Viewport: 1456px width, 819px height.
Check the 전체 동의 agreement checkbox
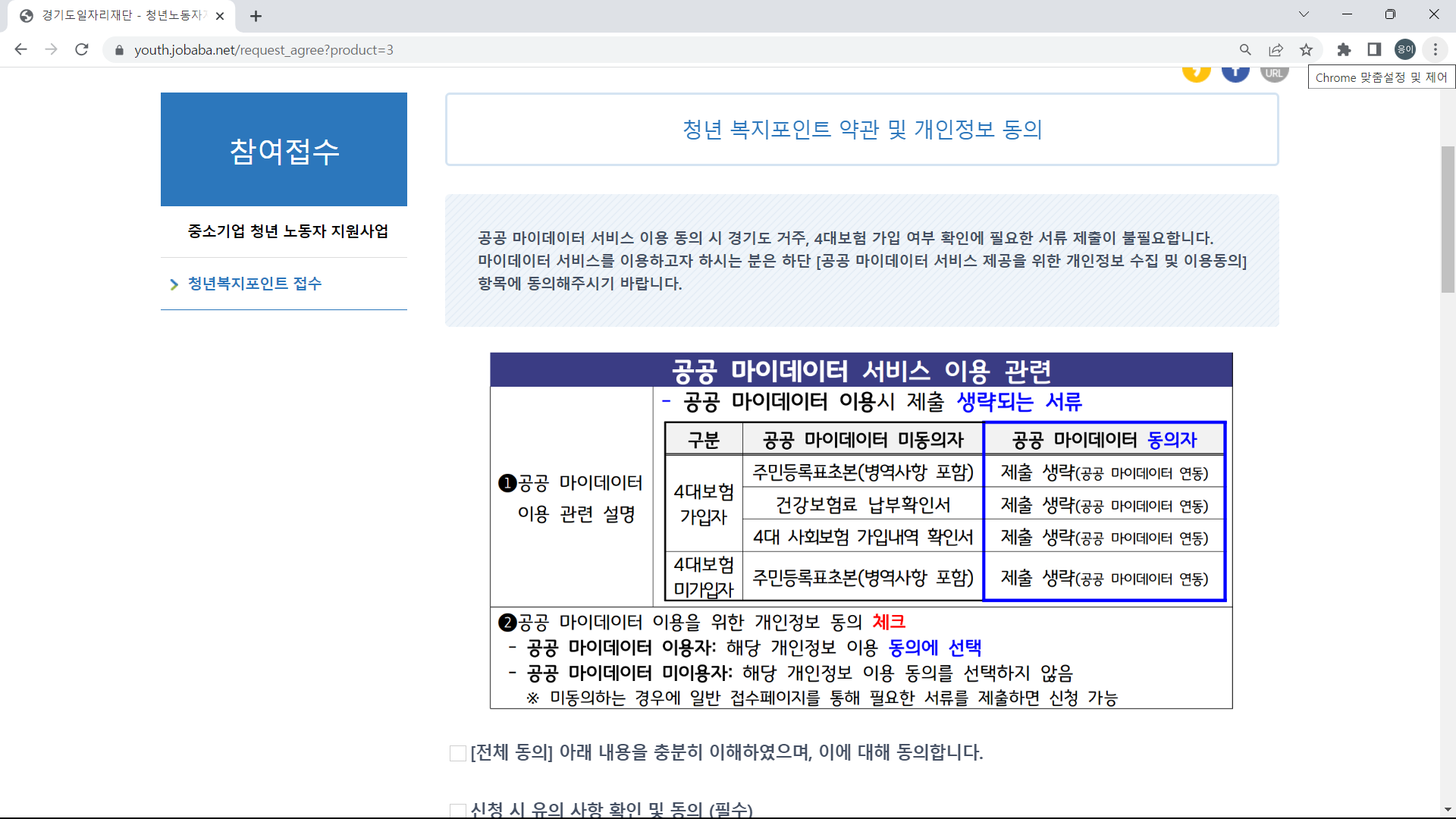pos(457,753)
